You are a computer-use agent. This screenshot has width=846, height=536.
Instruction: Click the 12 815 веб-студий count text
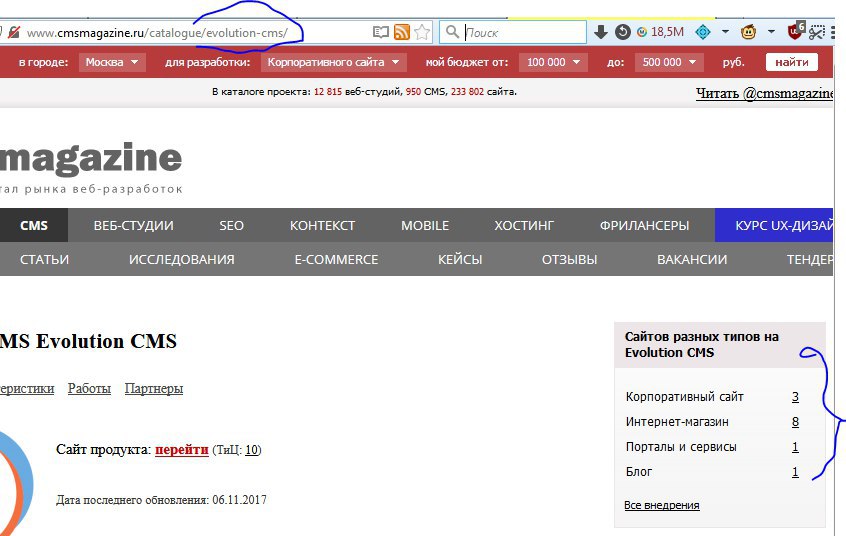click(357, 92)
